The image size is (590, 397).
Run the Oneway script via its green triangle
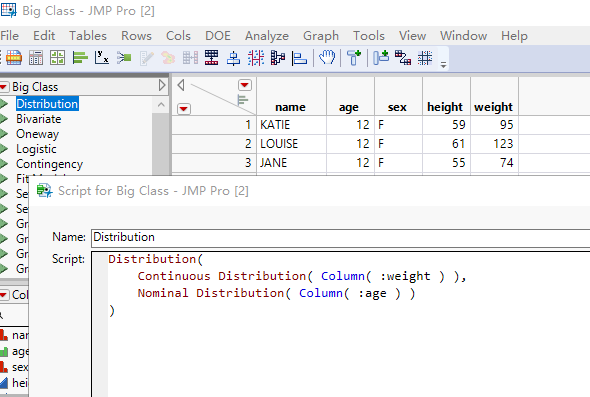pyautogui.click(x=4, y=134)
